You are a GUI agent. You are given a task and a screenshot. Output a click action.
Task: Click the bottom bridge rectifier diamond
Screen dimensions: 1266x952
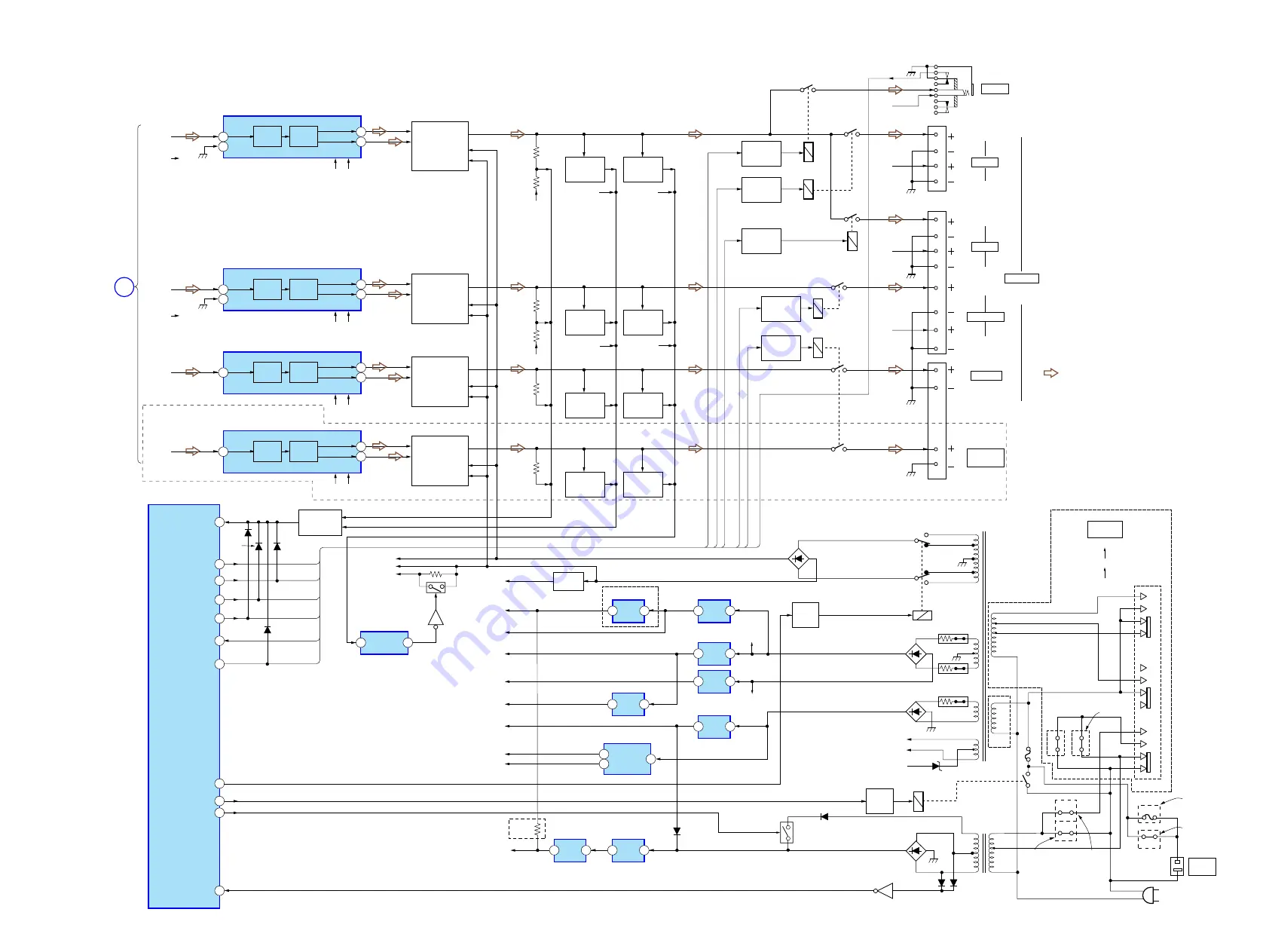tap(916, 850)
